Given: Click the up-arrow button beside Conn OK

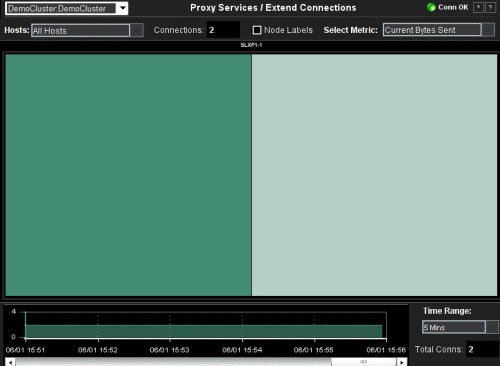Looking at the screenshot, I should click(x=478, y=7).
